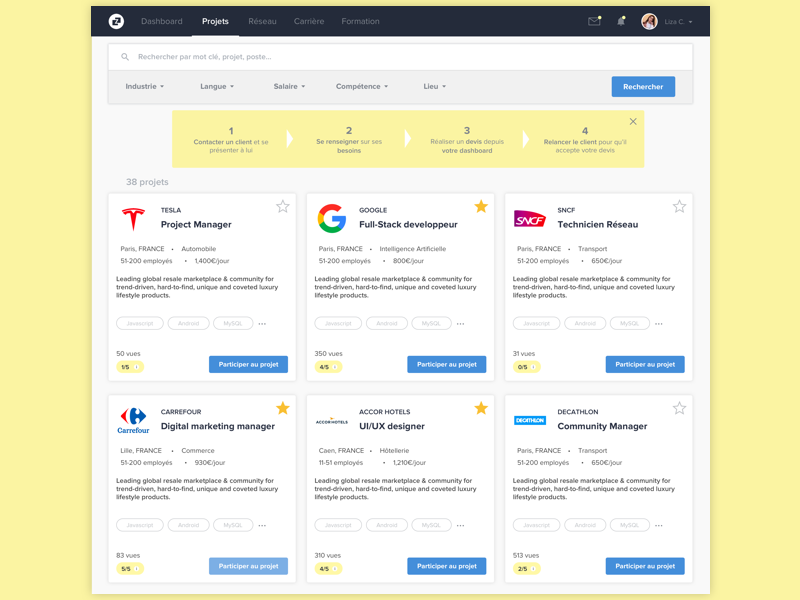Select the SNCF company logo
The width and height of the screenshot is (800, 600).
(x=529, y=218)
